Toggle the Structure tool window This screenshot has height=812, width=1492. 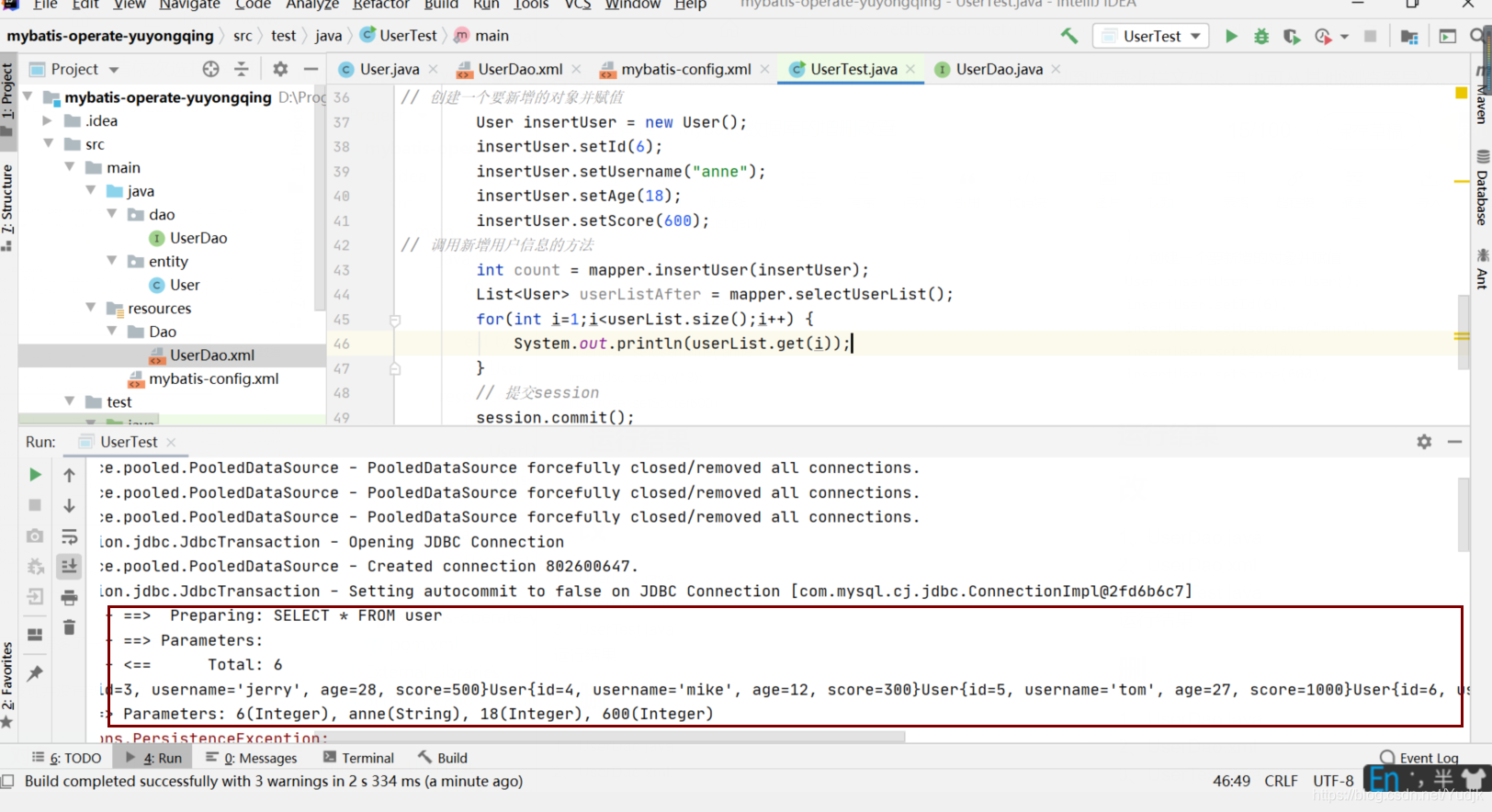7,208
